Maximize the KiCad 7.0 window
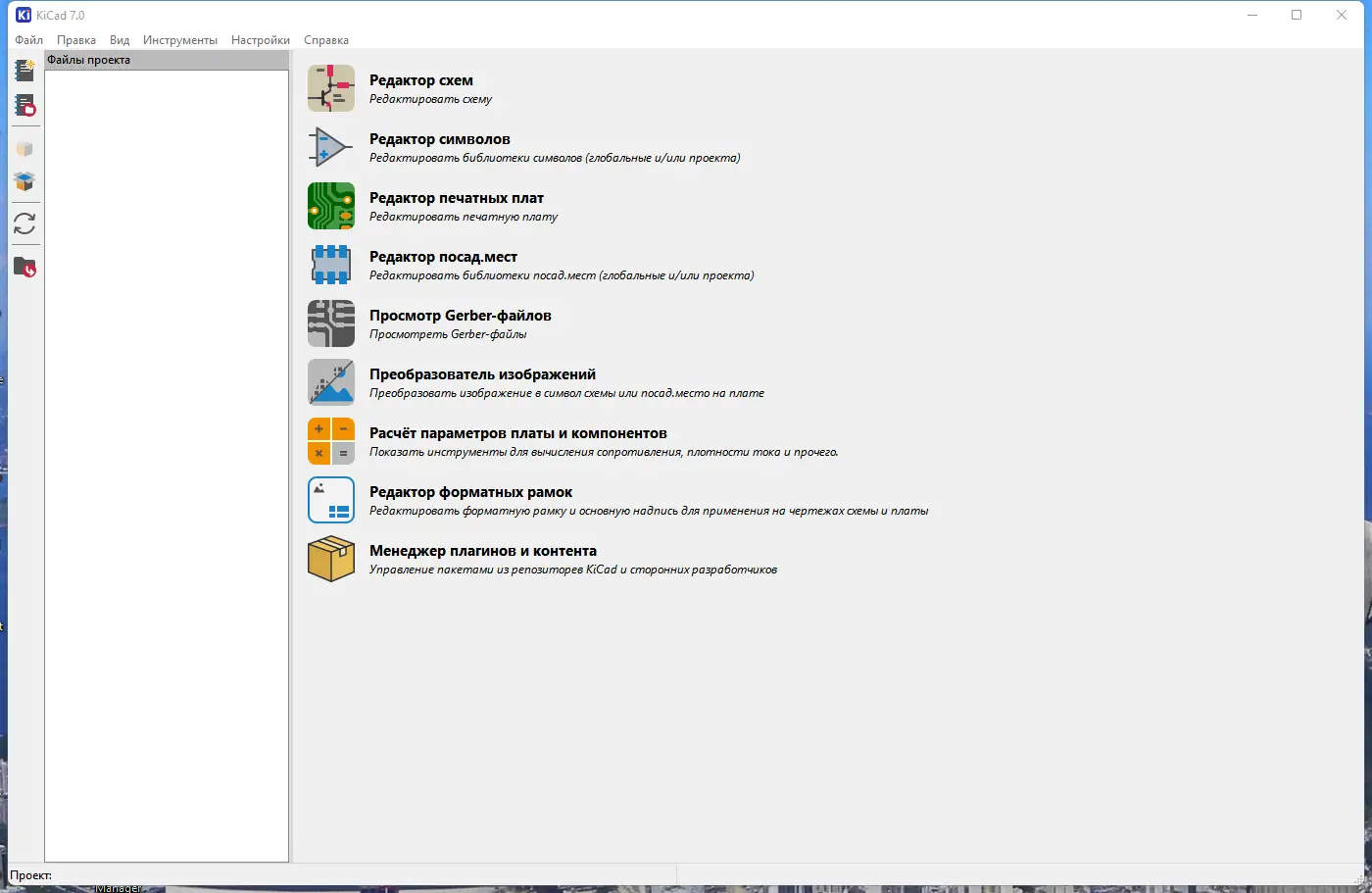Image resolution: width=1372 pixels, height=893 pixels. [x=1297, y=15]
